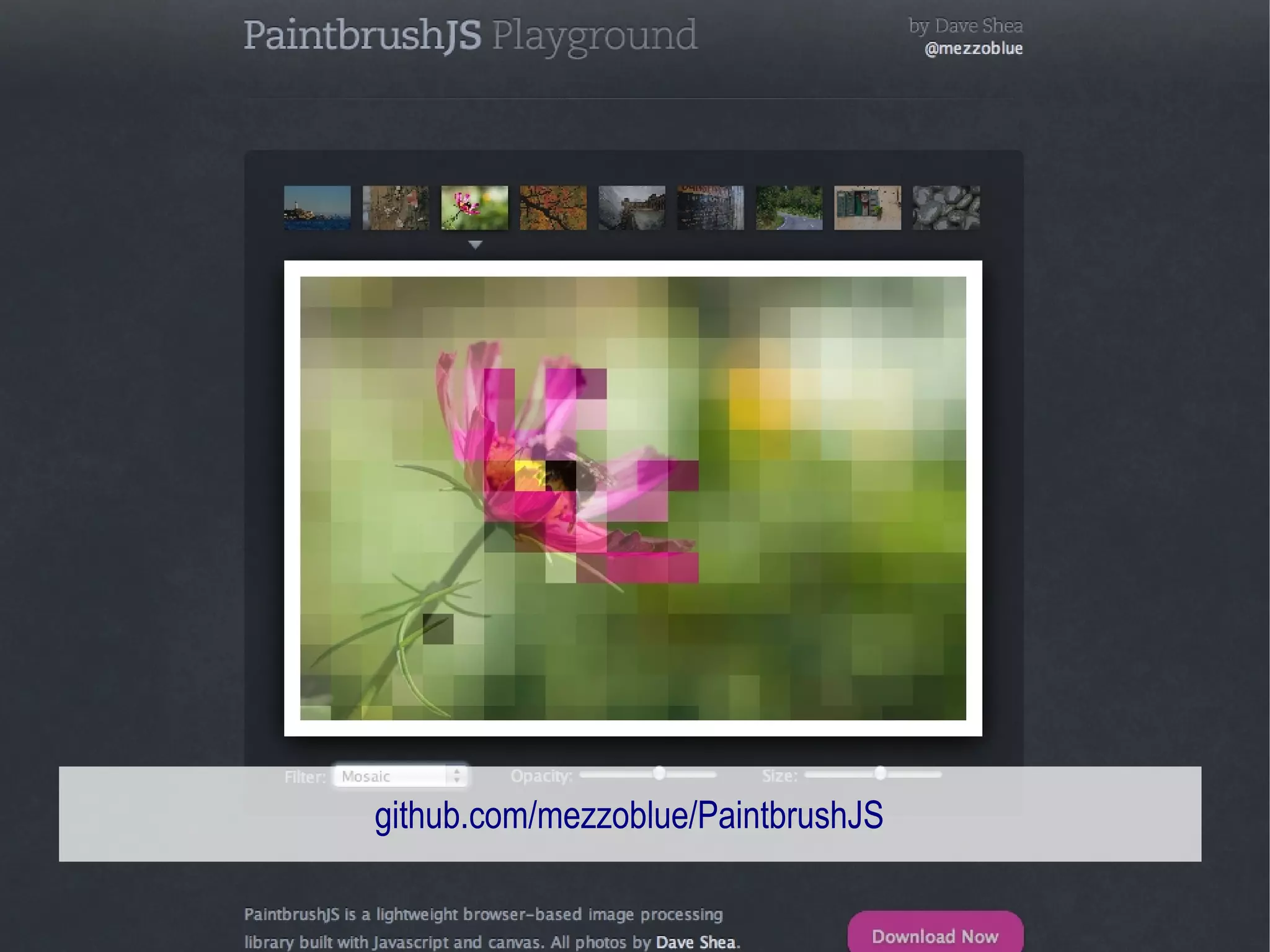Select the pink flower thumbnail
The image size is (1270, 952).
pos(474,208)
